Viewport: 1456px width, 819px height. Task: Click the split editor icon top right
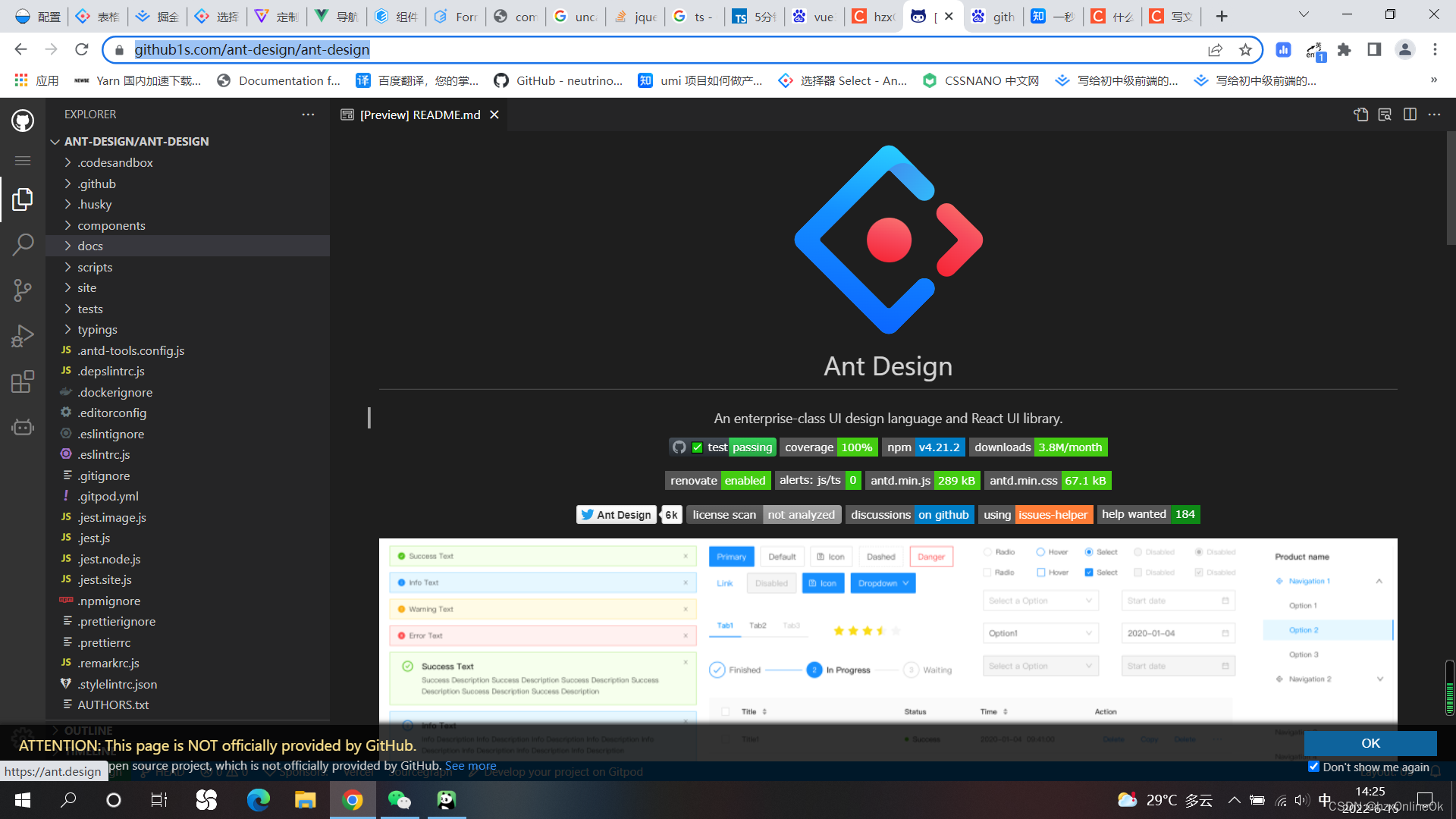1410,115
